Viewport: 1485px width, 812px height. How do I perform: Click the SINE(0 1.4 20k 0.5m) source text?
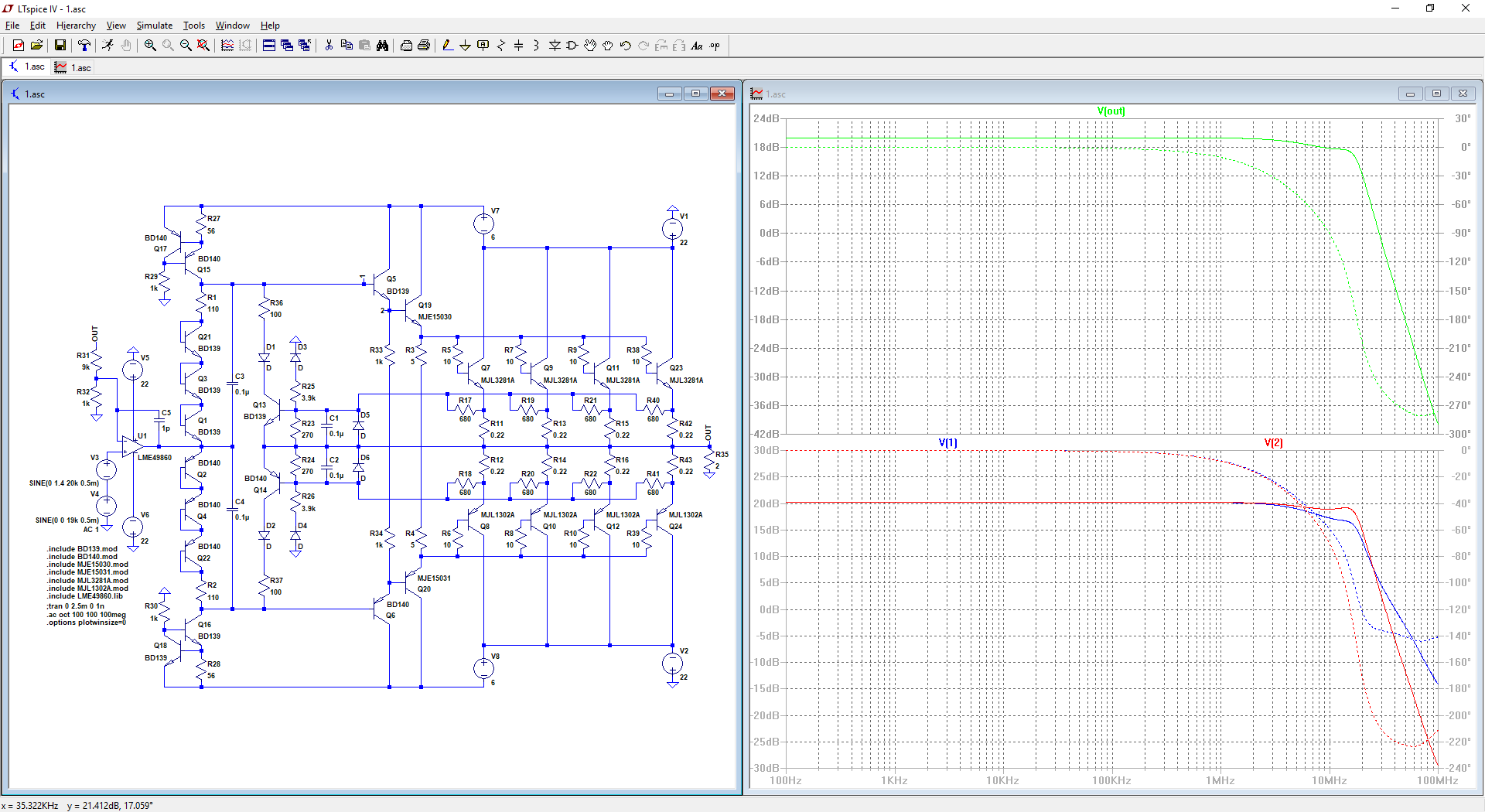(64, 483)
